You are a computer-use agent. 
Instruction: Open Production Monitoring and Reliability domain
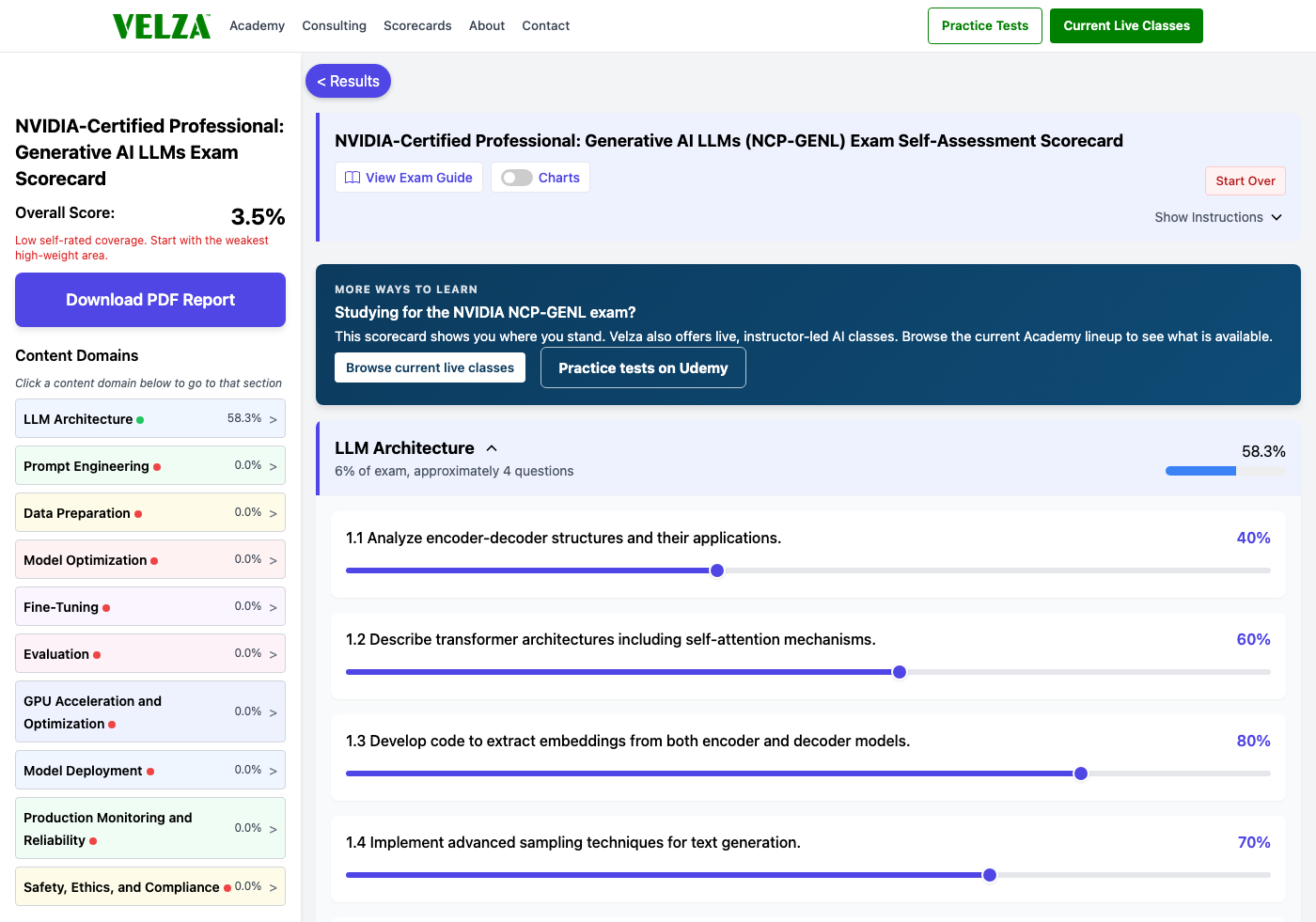tap(150, 828)
